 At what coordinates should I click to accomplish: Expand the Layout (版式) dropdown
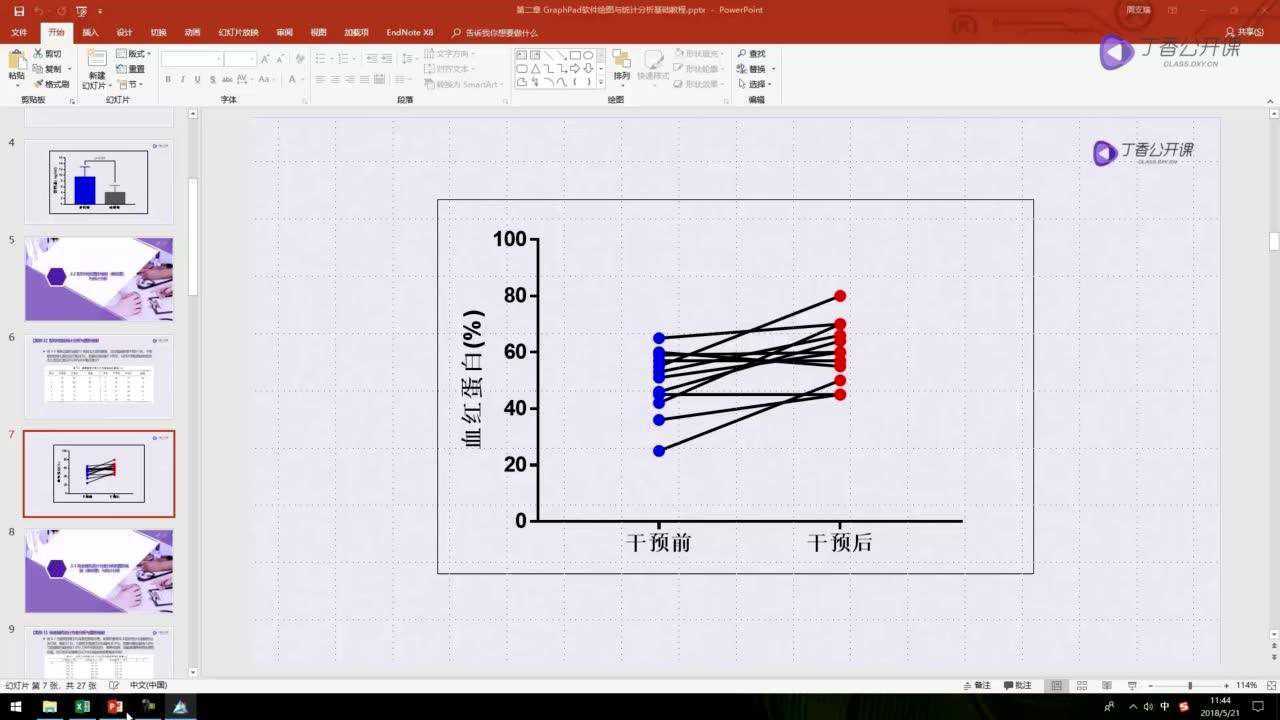pyautogui.click(x=135, y=54)
